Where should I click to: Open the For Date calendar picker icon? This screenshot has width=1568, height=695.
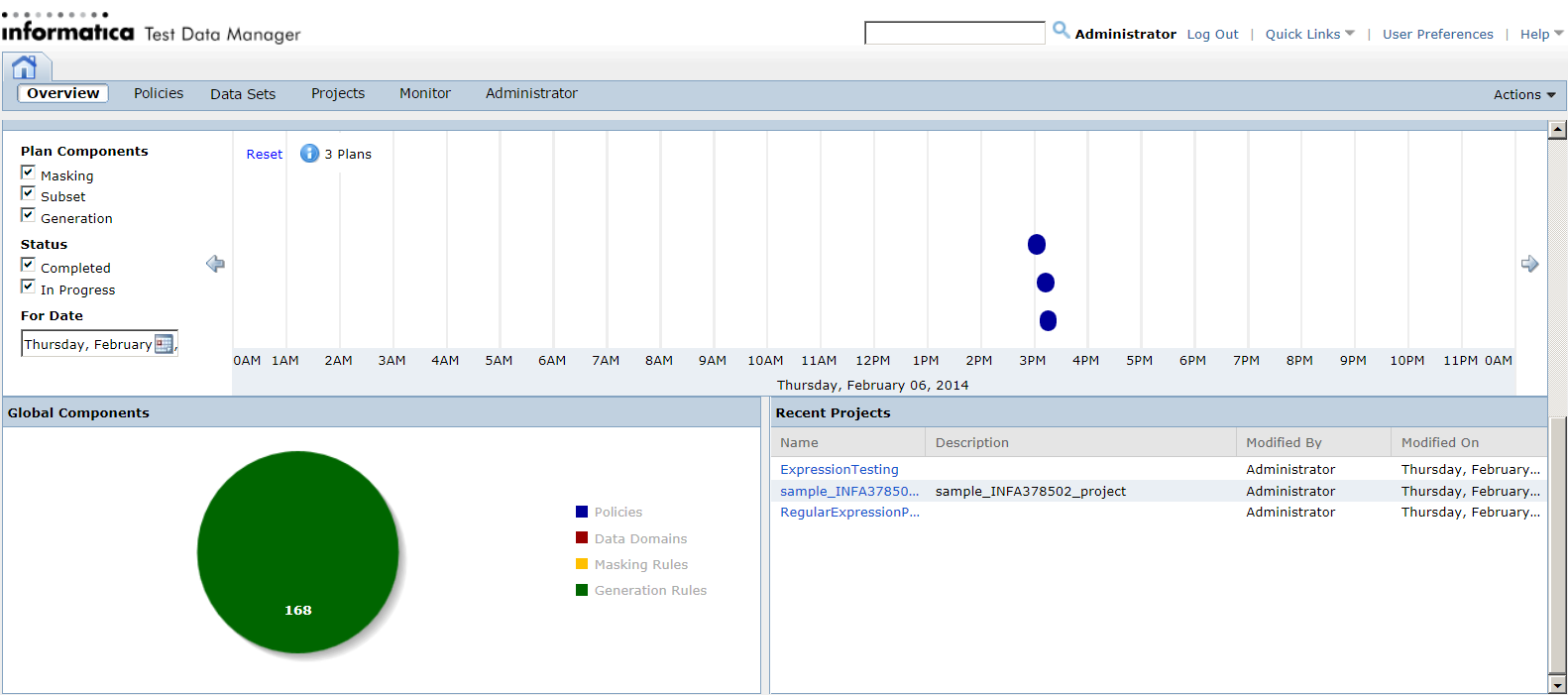pos(165,344)
